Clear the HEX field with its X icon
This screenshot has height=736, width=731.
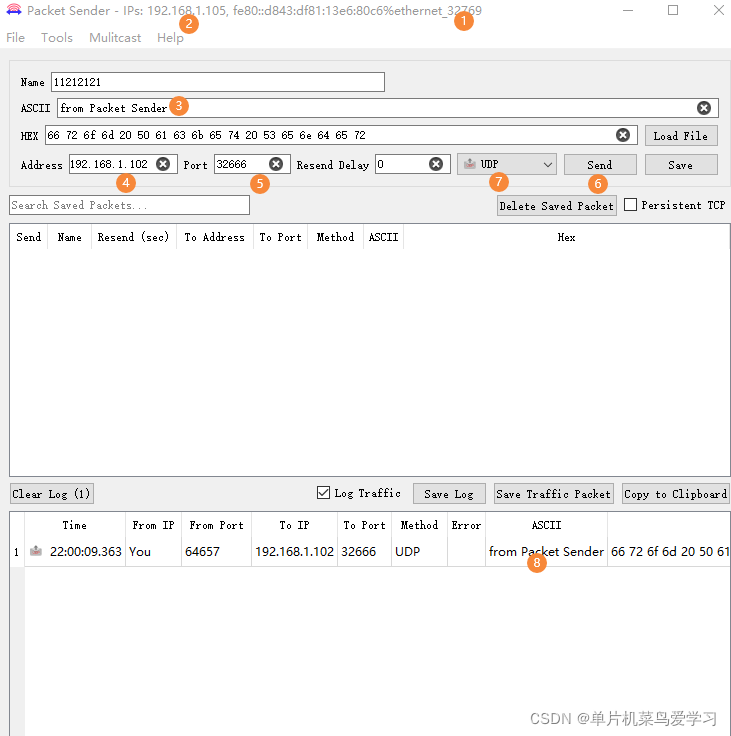click(x=623, y=135)
